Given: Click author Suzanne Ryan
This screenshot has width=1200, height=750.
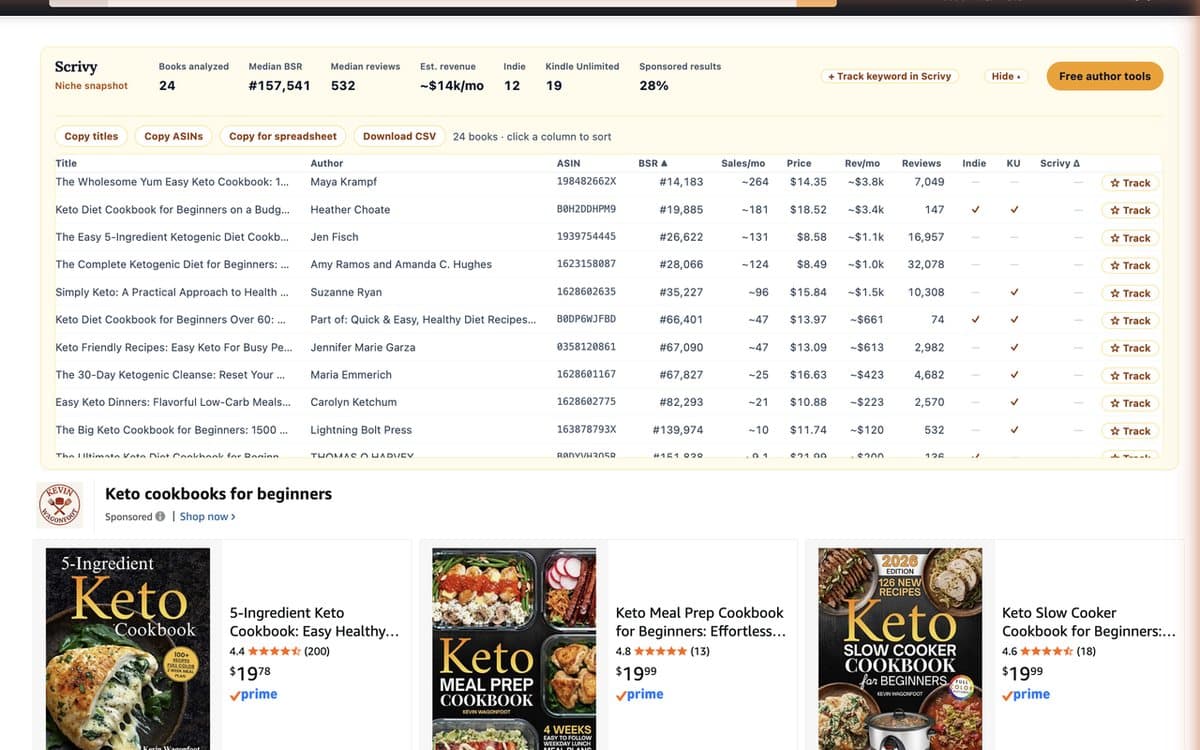Looking at the screenshot, I should point(346,292).
